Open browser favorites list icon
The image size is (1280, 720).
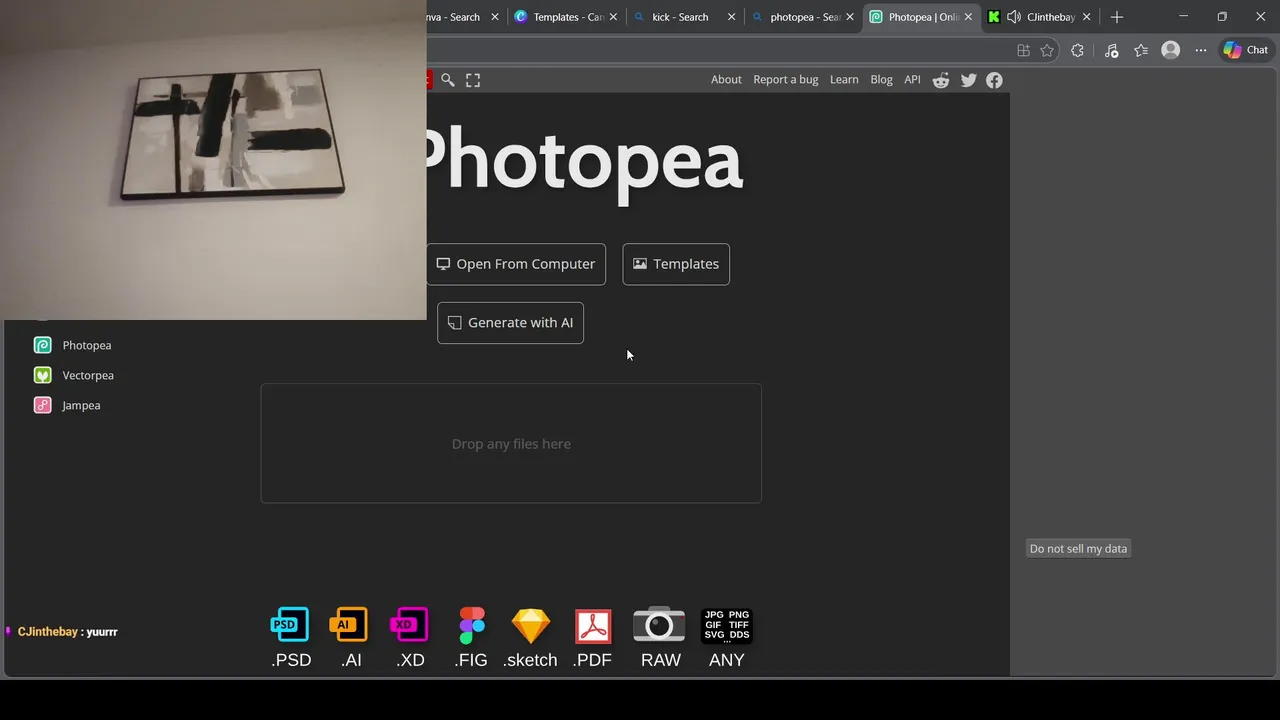pyautogui.click(x=1141, y=50)
